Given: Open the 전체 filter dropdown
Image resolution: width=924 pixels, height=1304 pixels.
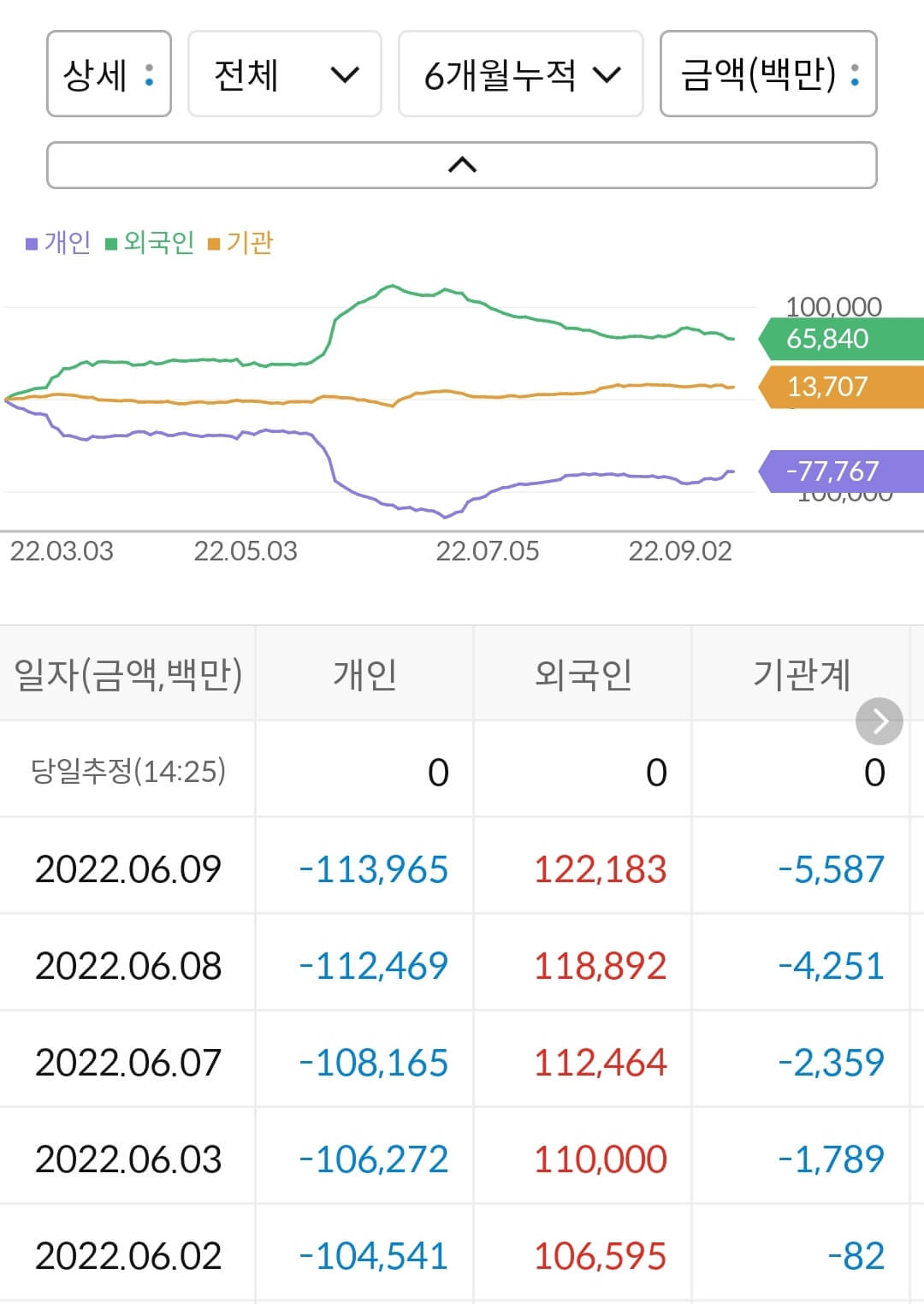Looking at the screenshot, I should 284,75.
